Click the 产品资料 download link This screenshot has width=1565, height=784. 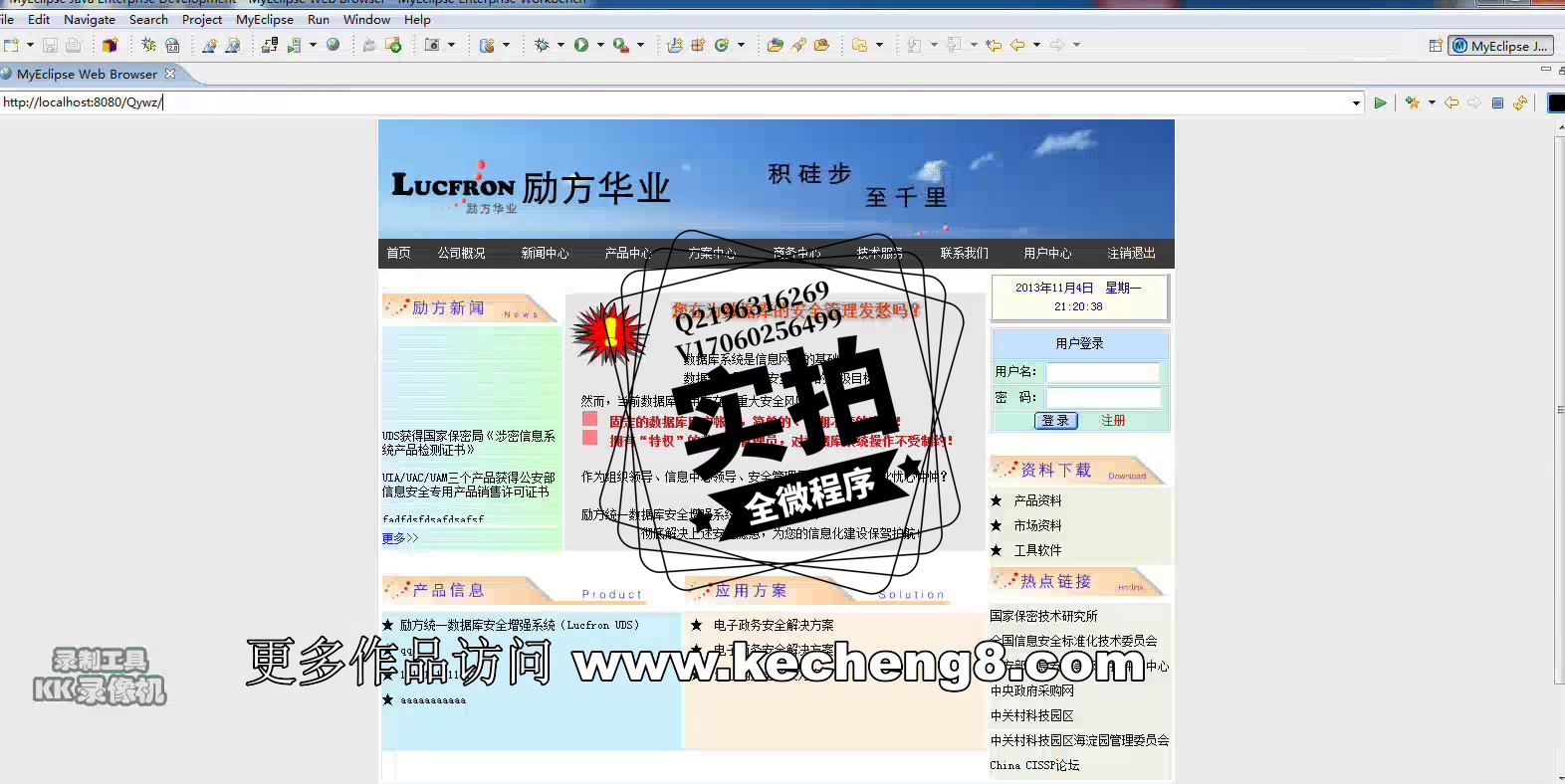(x=1037, y=500)
